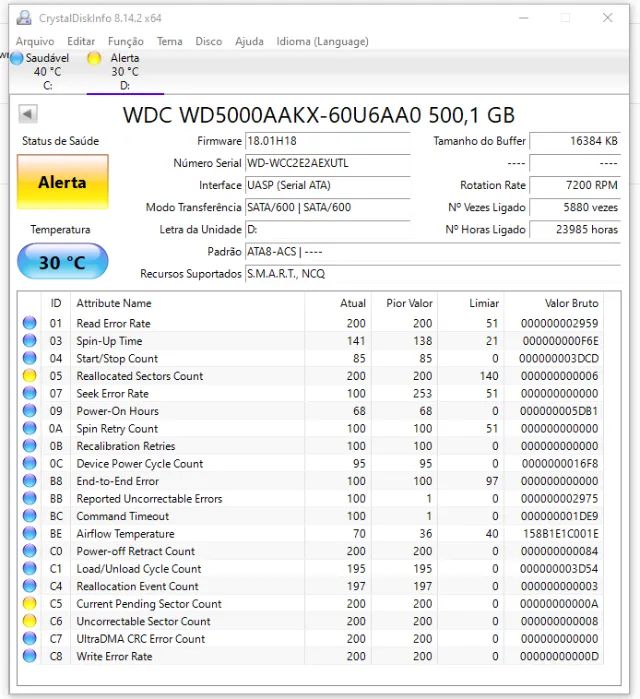Click yellow orb of Reallocated Sectors Count

tap(29, 375)
